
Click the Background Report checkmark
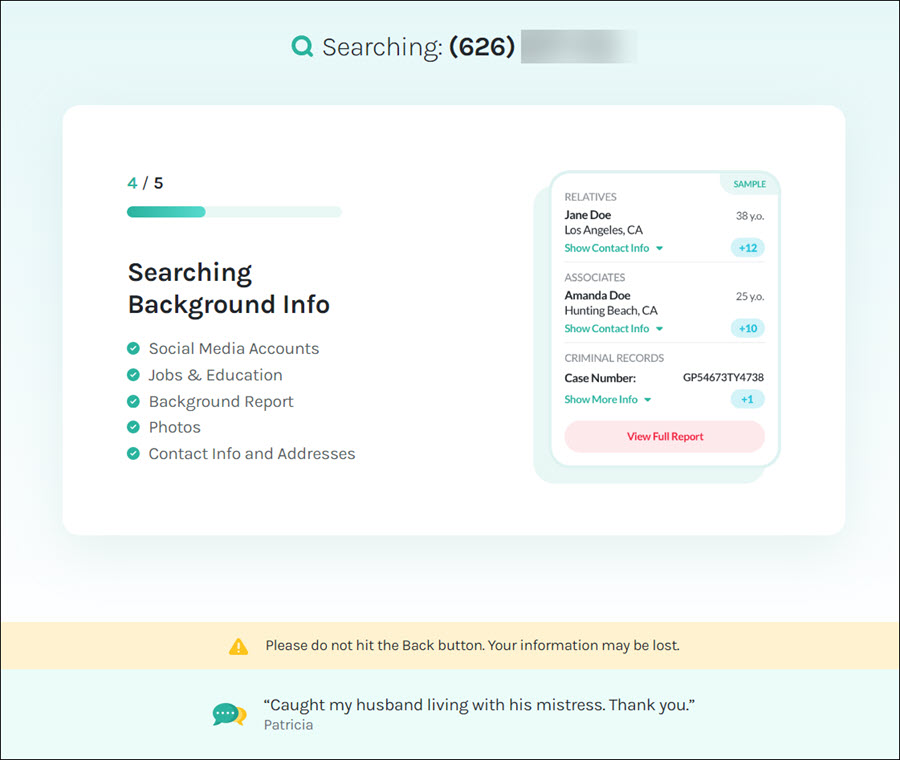click(133, 401)
